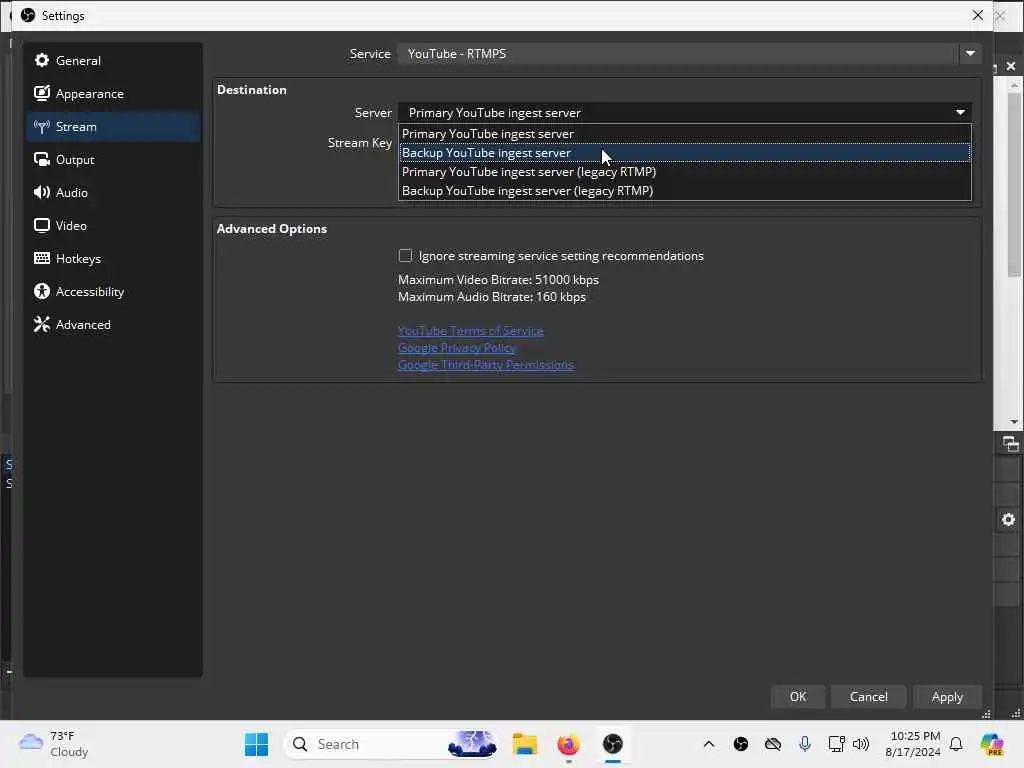The image size is (1024, 768).
Task: Expand the Service dropdown arrow
Action: (x=970, y=54)
